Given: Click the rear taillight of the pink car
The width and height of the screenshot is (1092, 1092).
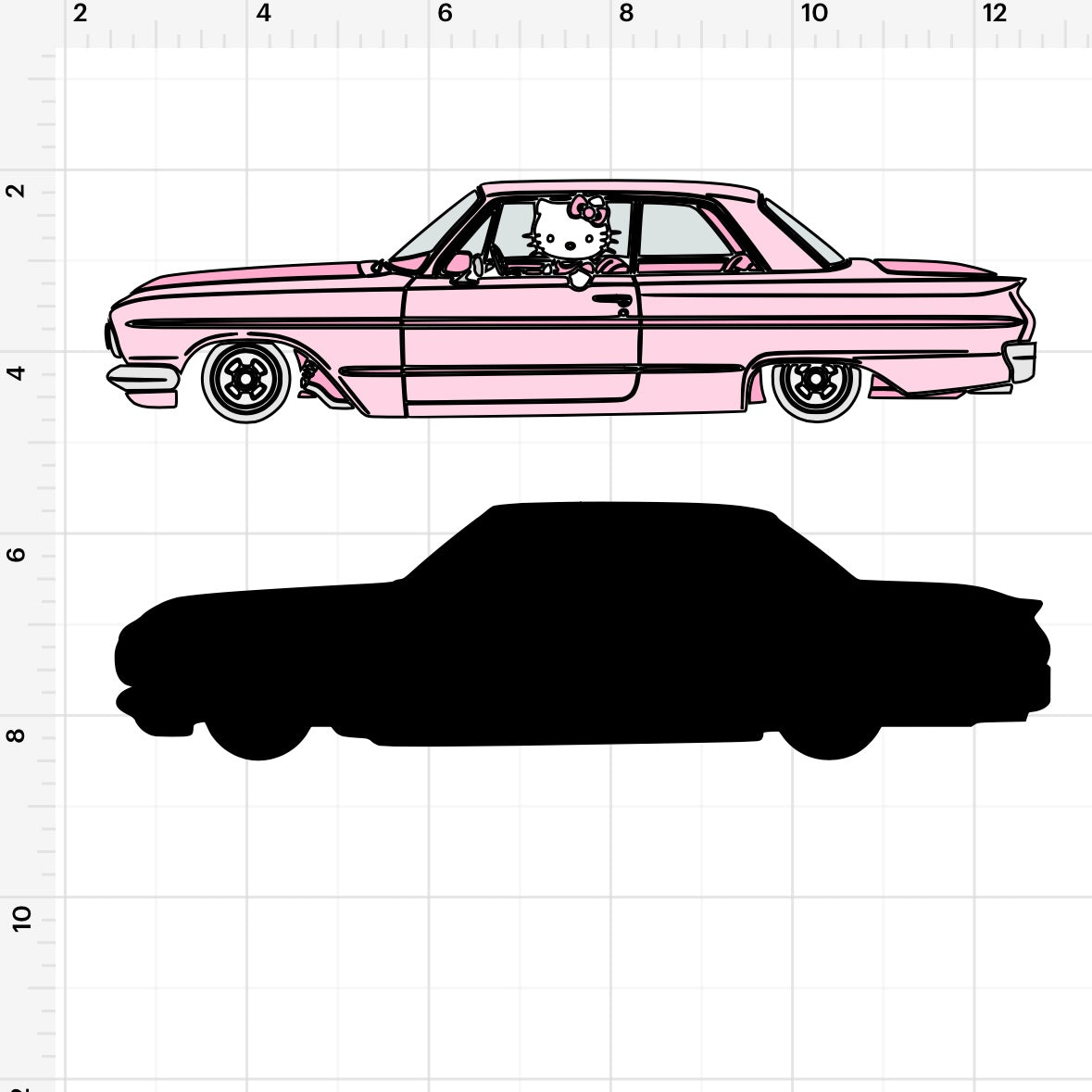Looking at the screenshot, I should pos(1021,360).
